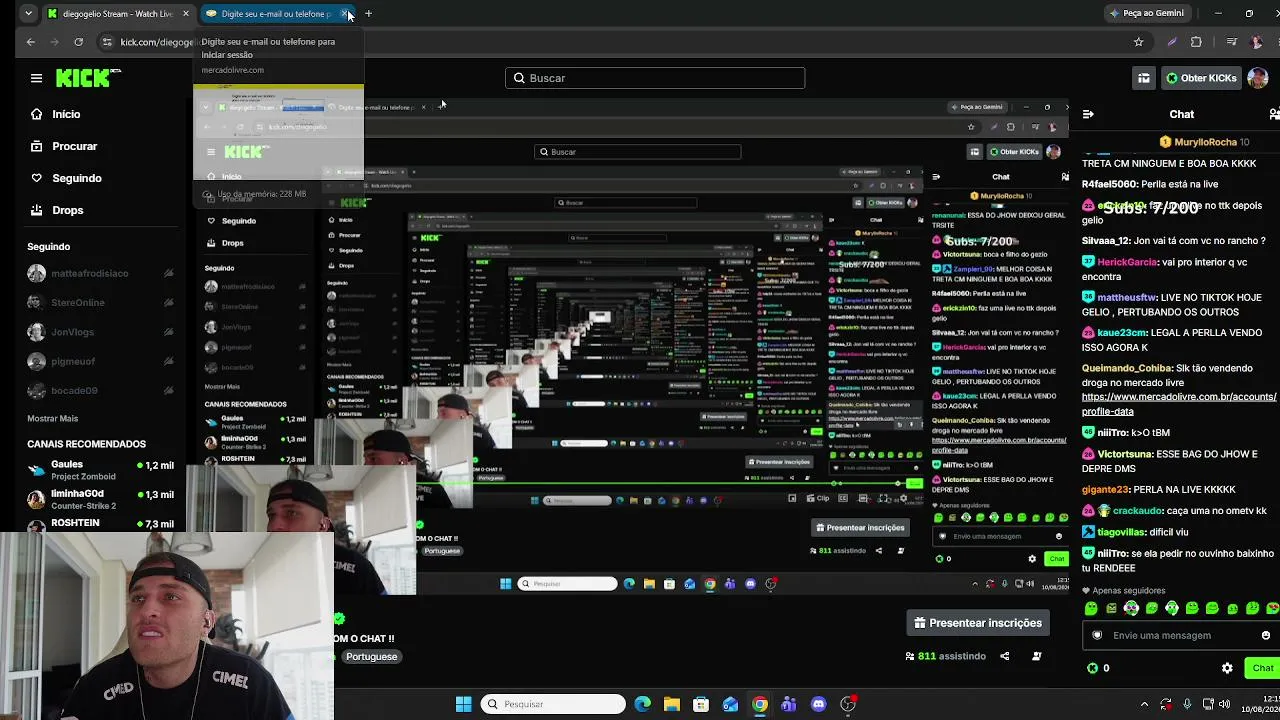
Task: Open the Chrome extensions puzzle icon
Action: 1196,42
